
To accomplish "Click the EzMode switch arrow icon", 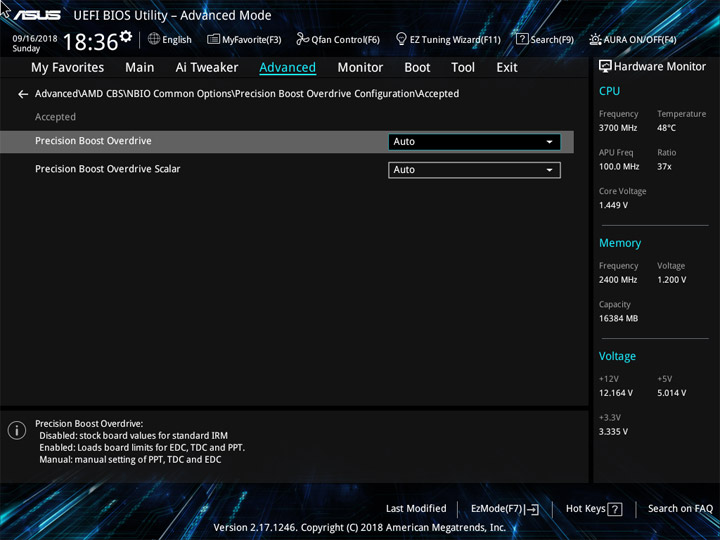I will tap(532, 509).
